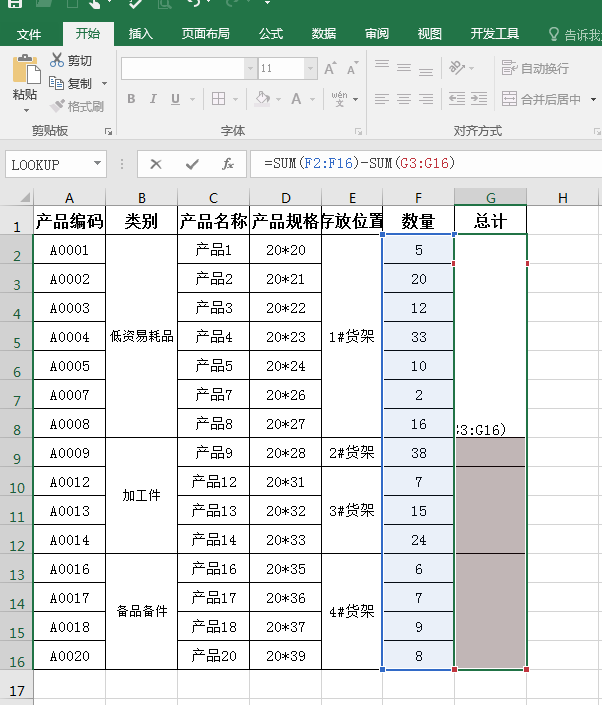
Task: Switch to the 数据 tab
Action: 324,34
